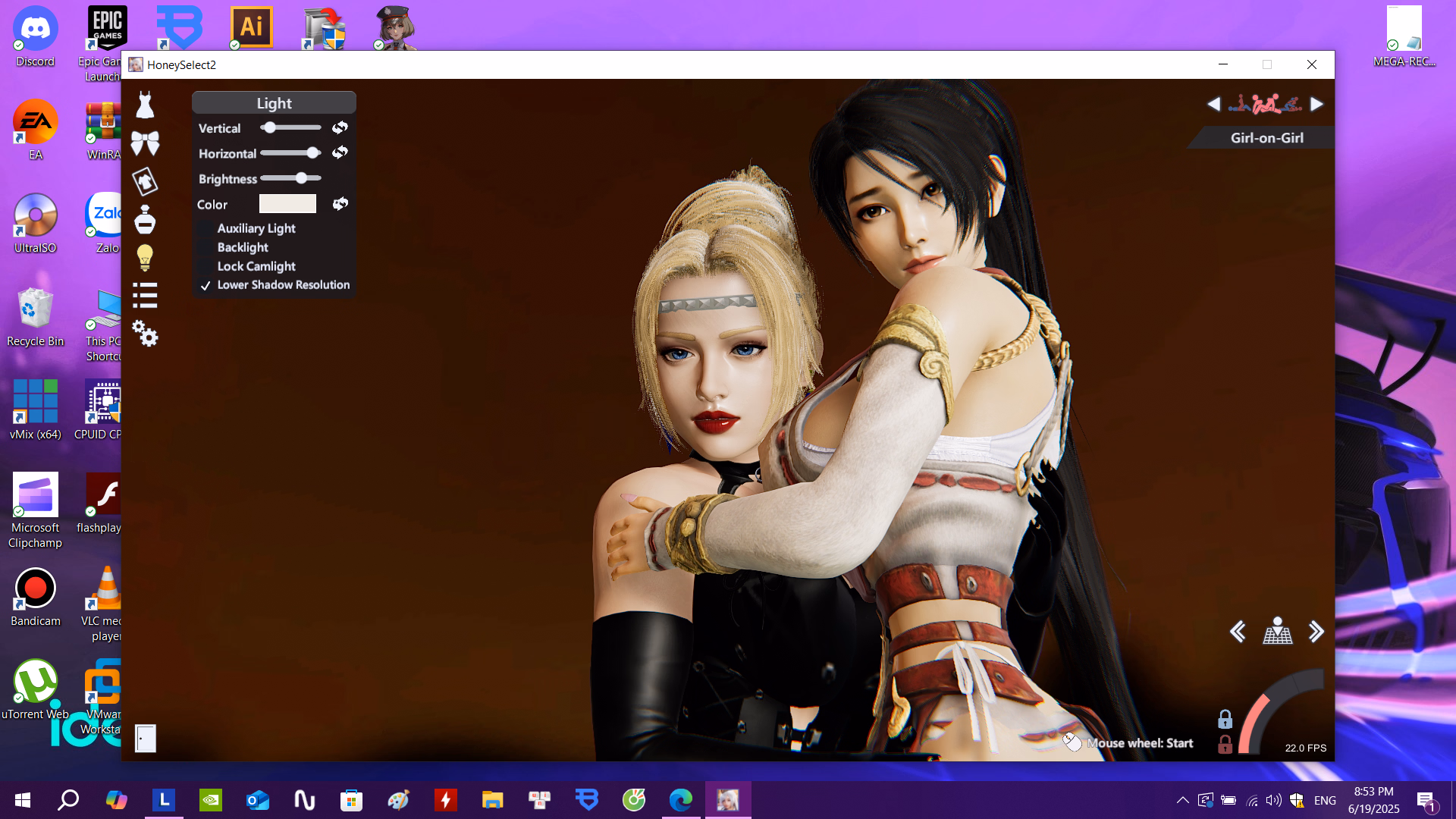Open the accessories bow icon panel
The image size is (1456, 819).
[145, 143]
